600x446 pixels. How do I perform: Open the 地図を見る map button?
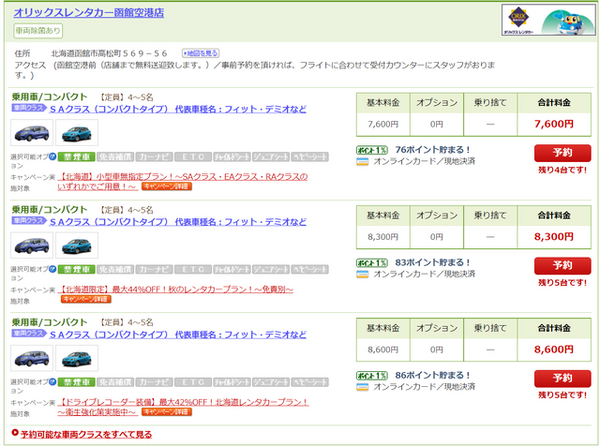click(201, 53)
